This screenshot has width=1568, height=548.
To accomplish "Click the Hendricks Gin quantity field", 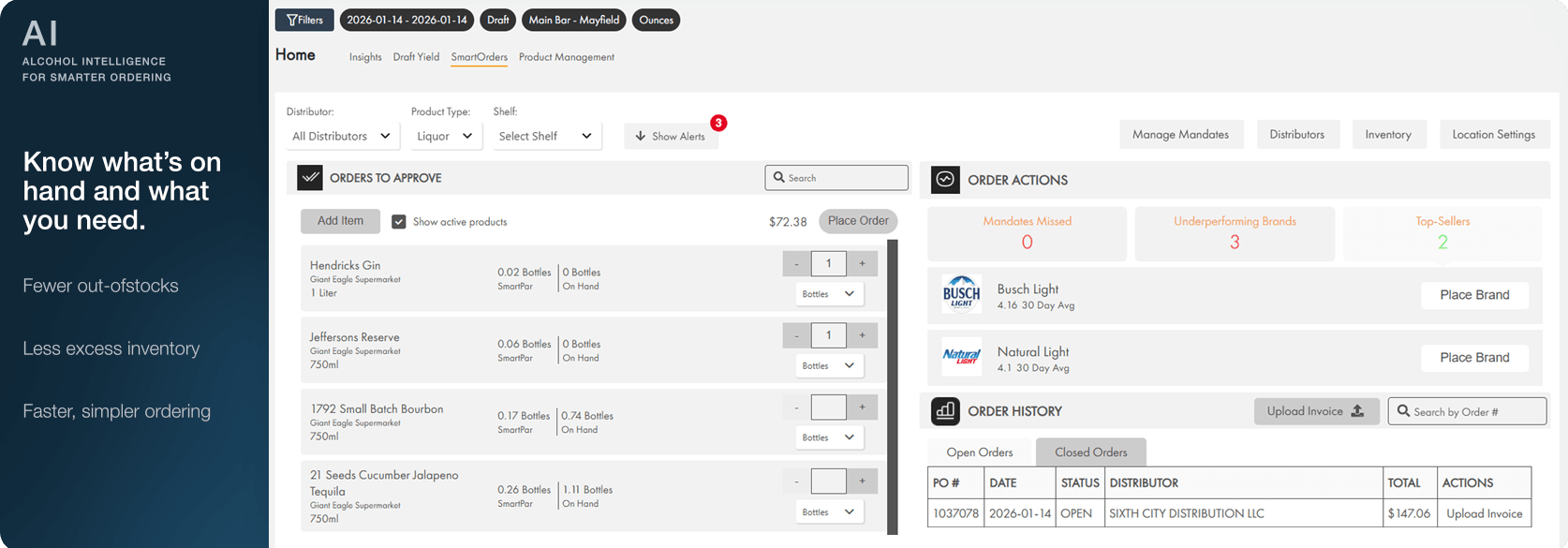I will coord(829,263).
